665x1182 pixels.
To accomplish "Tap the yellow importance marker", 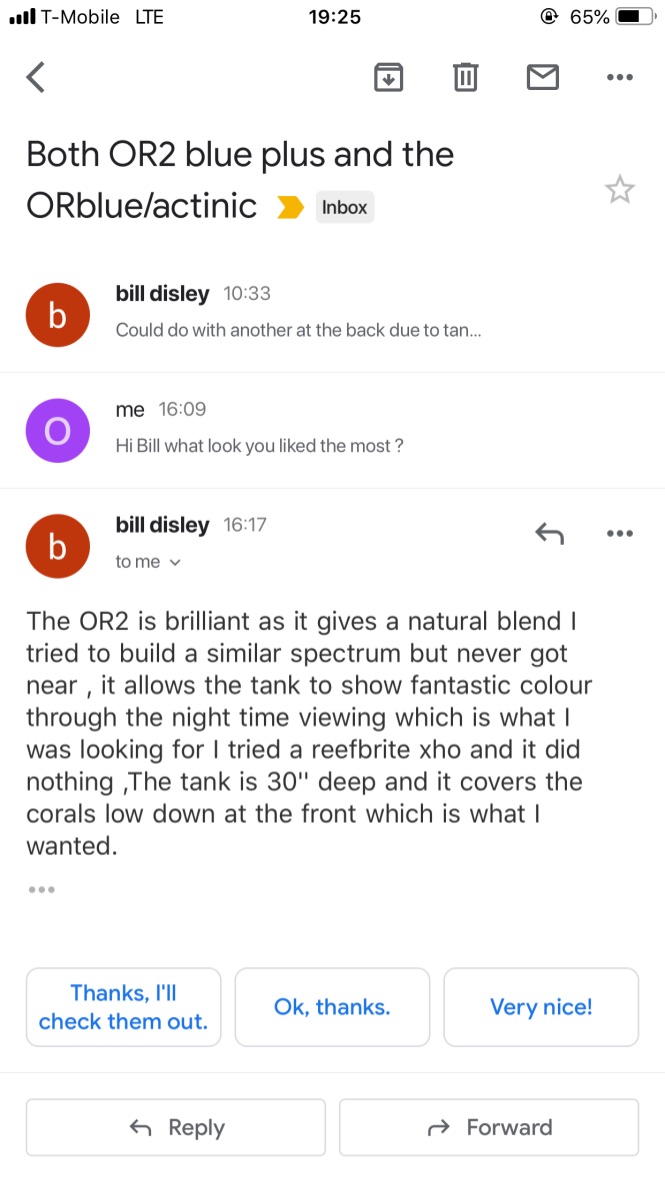I will pyautogui.click(x=290, y=207).
